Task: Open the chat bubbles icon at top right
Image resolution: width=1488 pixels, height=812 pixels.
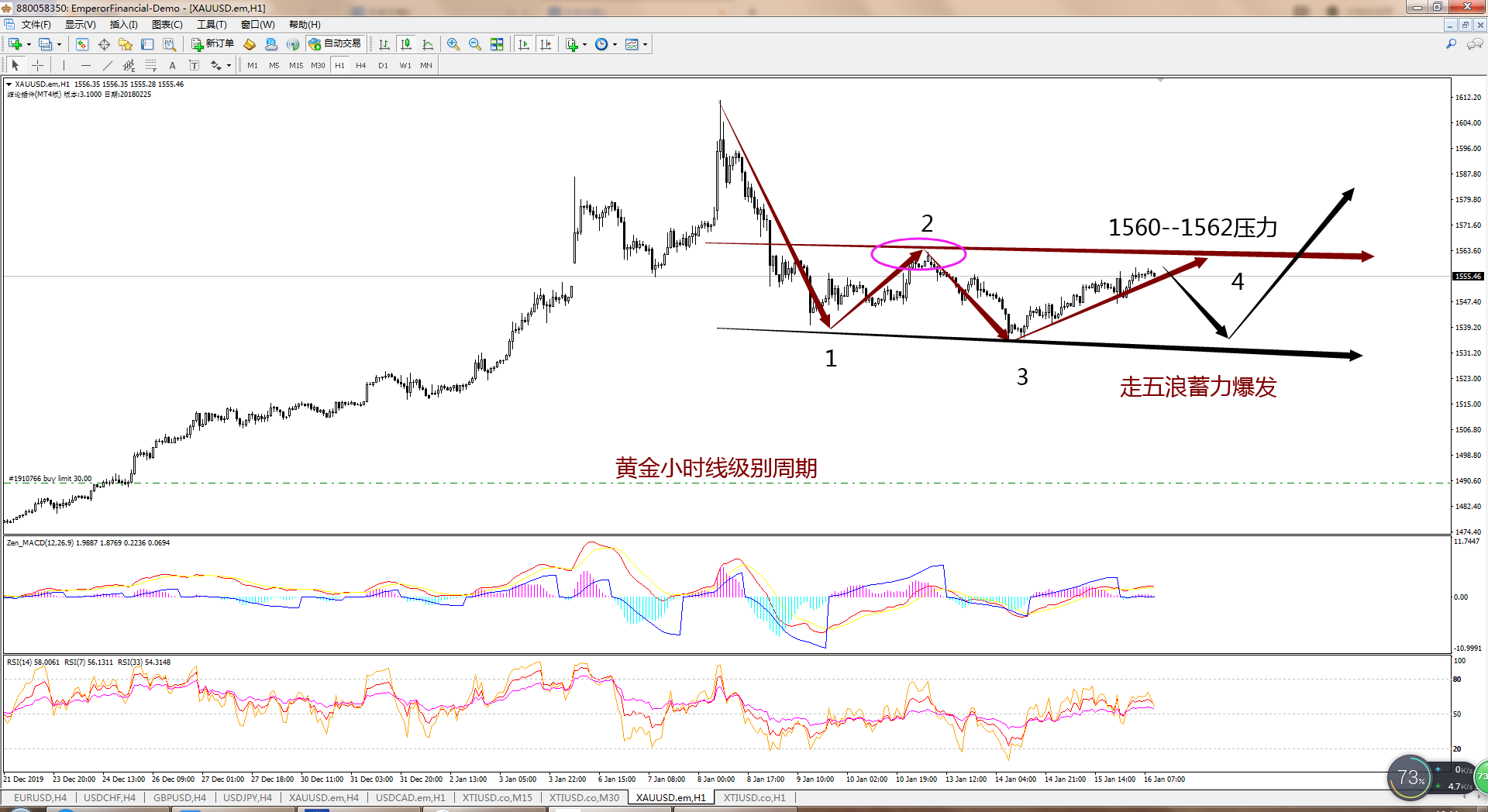Action: (1475, 44)
